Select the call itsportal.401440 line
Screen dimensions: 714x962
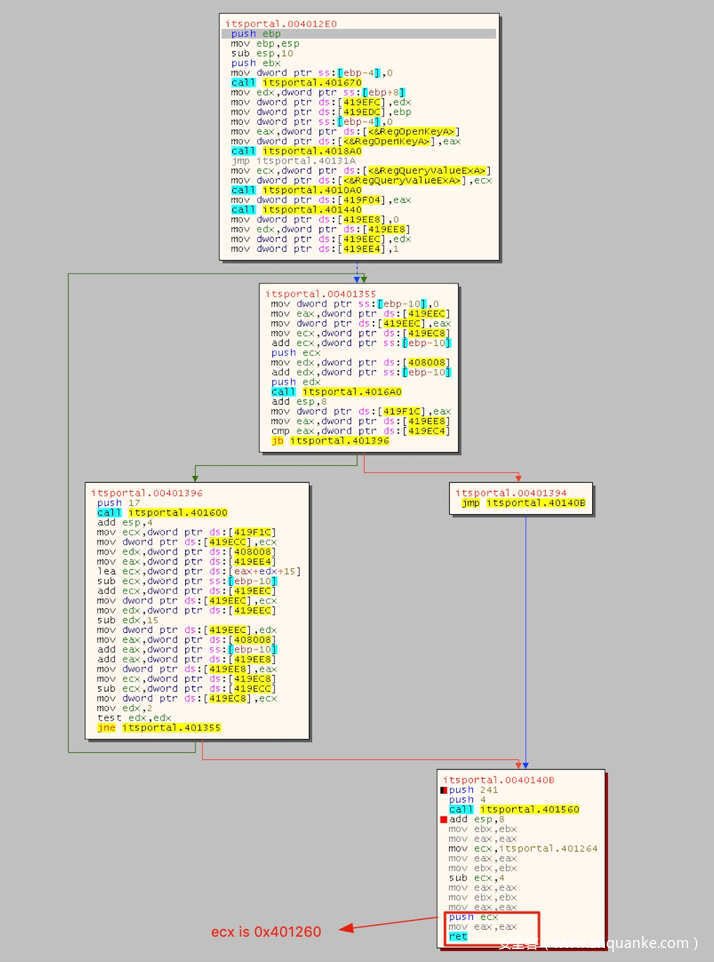point(285,209)
